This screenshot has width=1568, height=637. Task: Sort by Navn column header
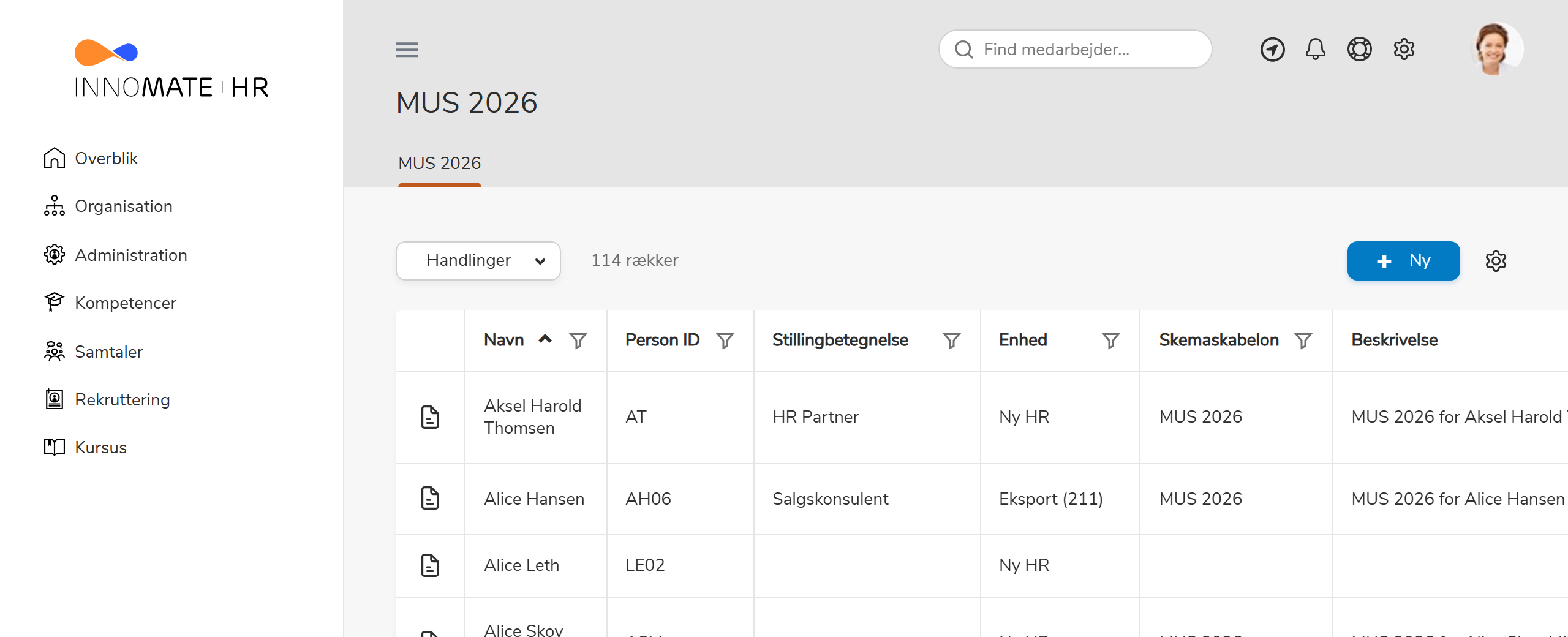click(504, 340)
